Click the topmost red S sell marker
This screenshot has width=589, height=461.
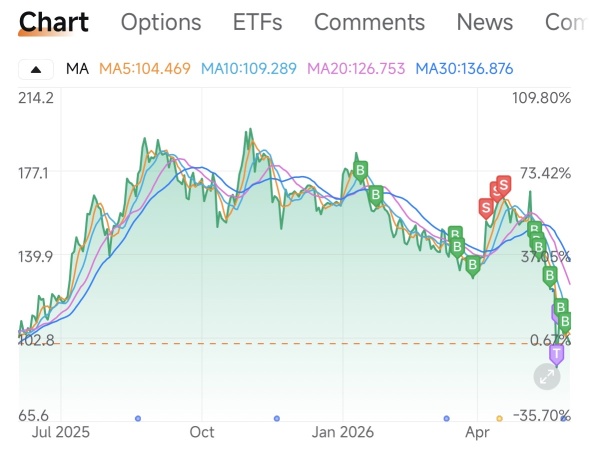pos(503,186)
